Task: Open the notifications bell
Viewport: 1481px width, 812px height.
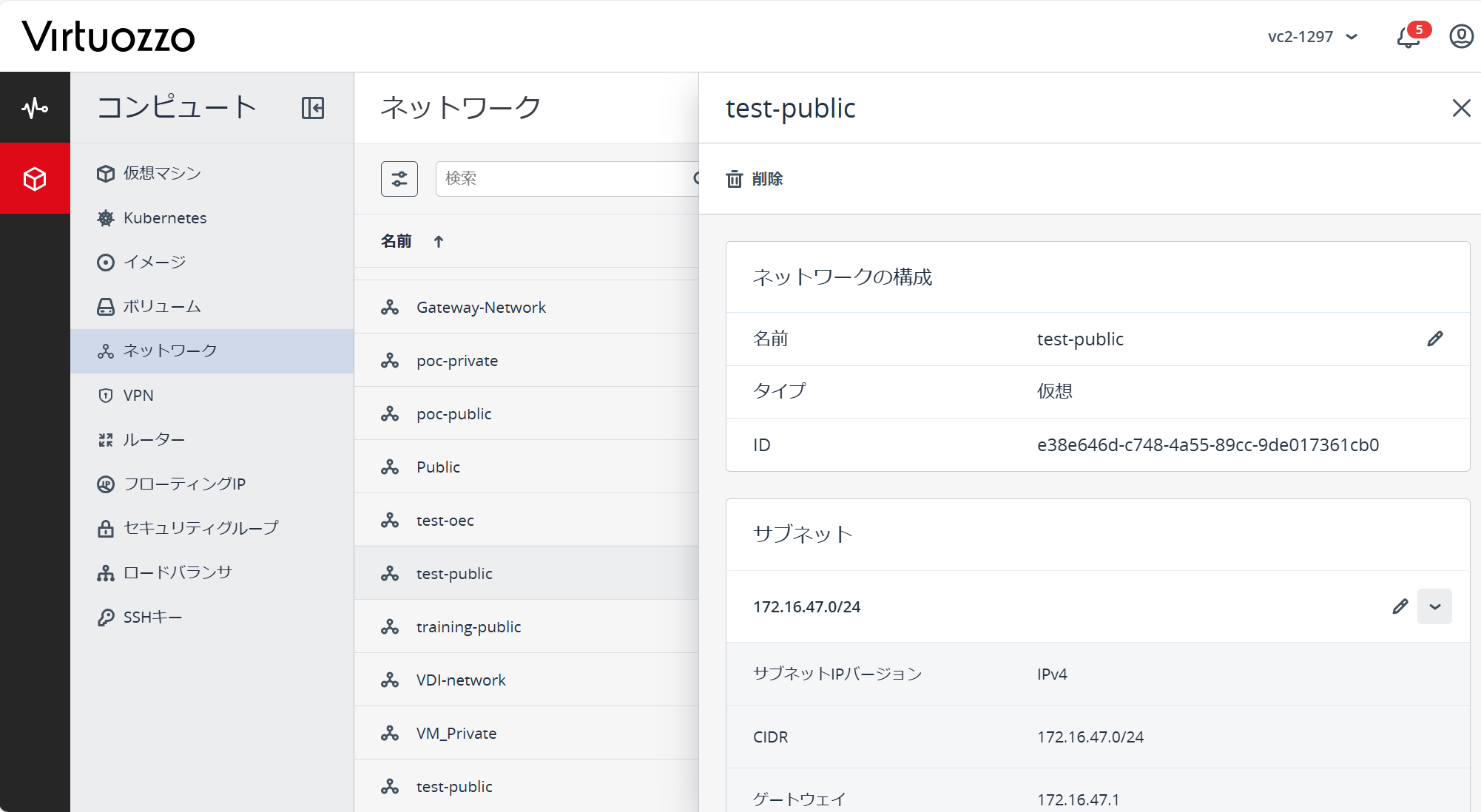Action: pos(1408,37)
